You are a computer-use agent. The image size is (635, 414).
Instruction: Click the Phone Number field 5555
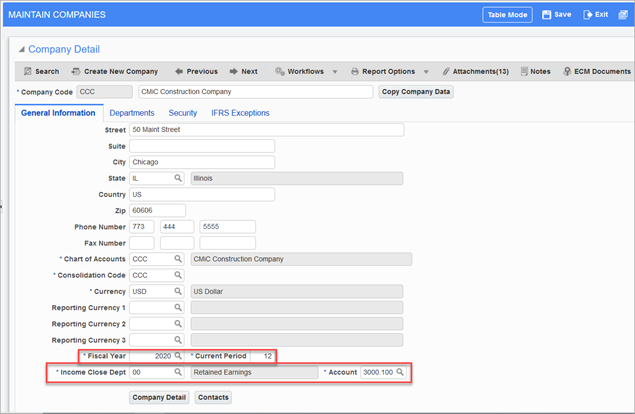(228, 226)
